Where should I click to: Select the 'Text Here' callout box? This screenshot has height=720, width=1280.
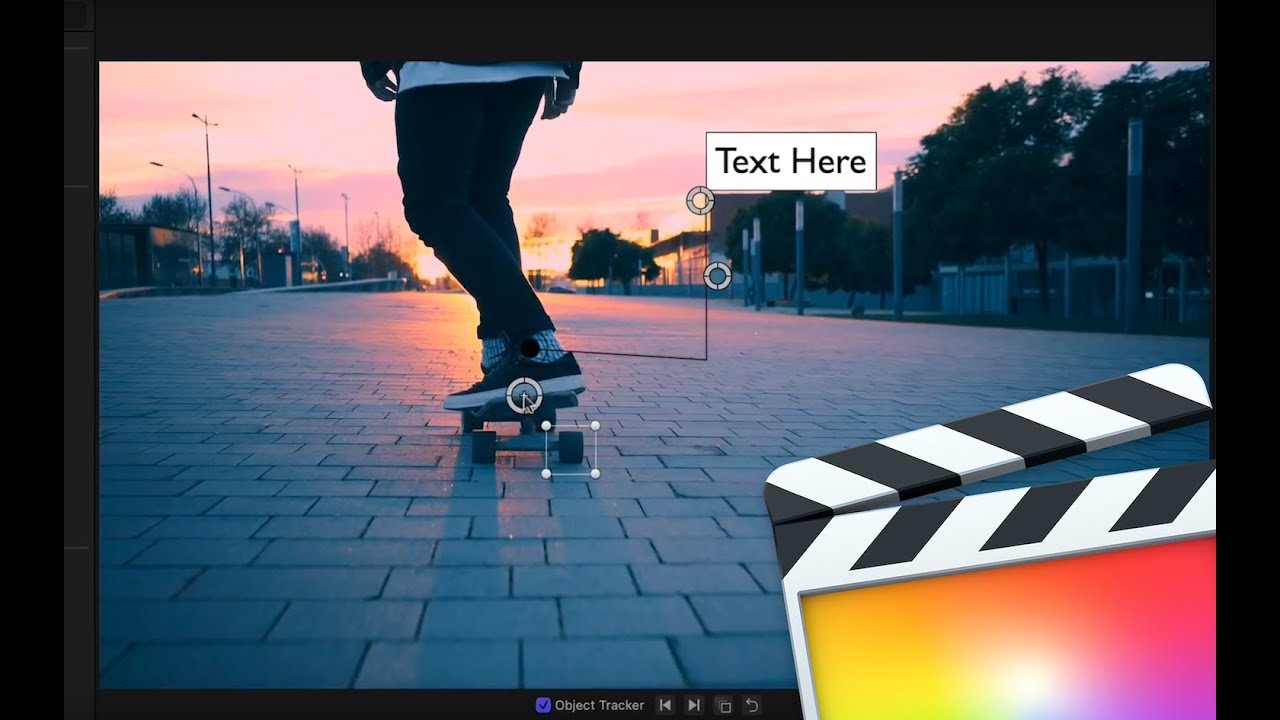[791, 161]
